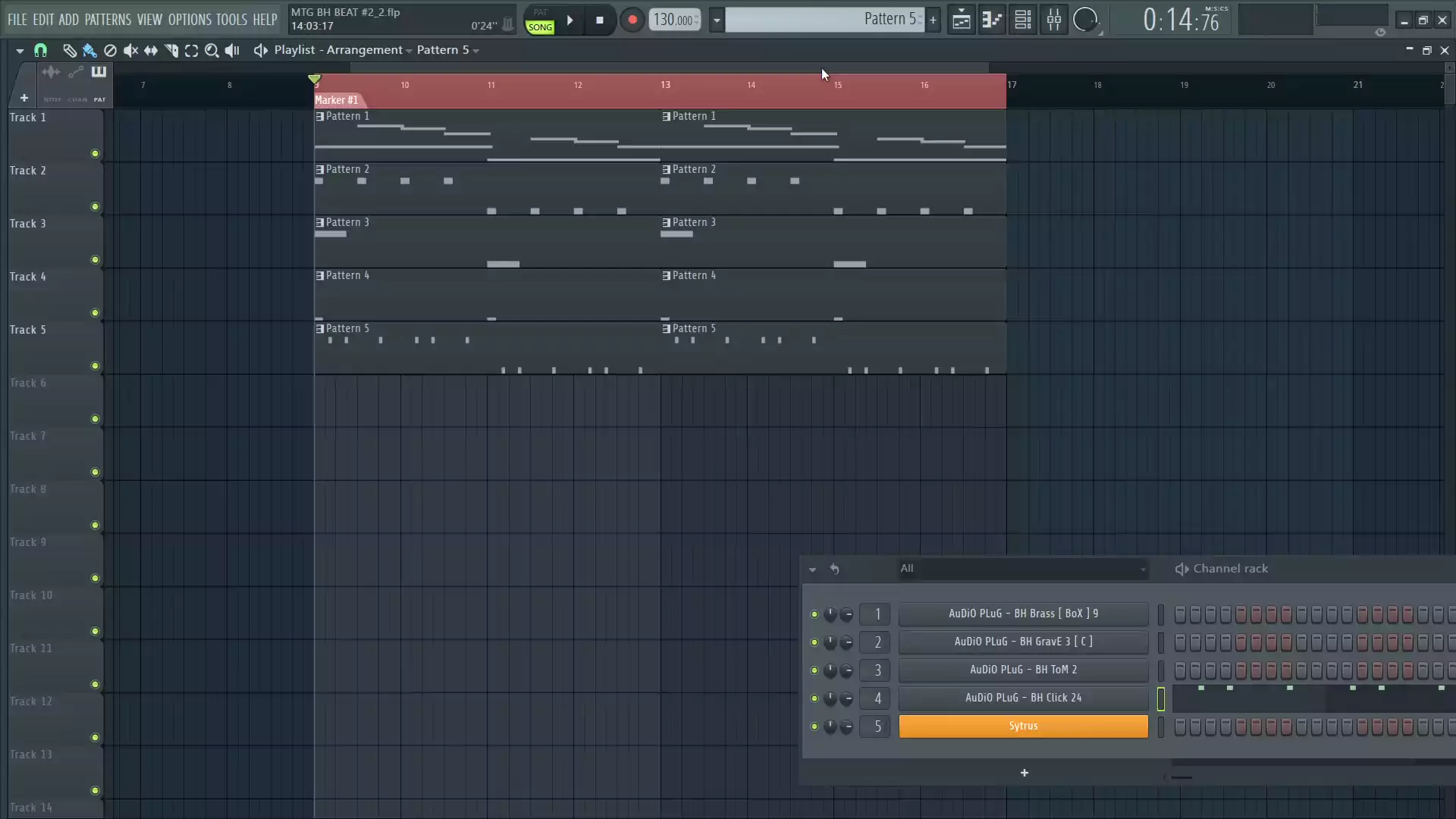This screenshot has width=1456, height=819.
Task: Select the Mute tool in playlist toolbar
Action: coord(130,50)
